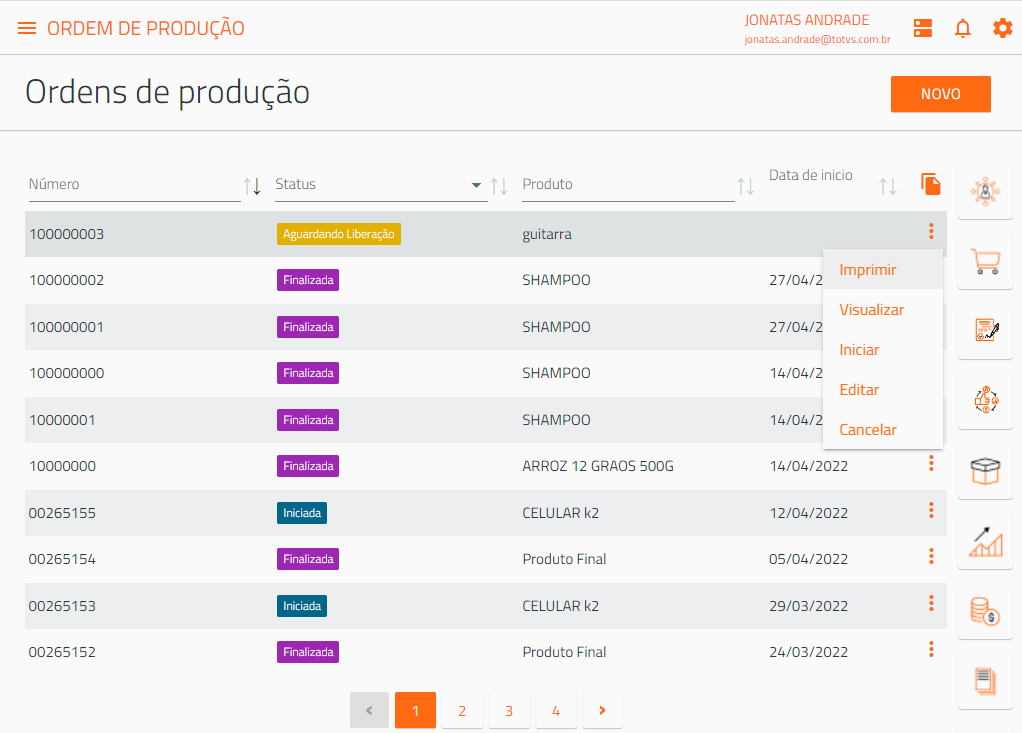The width and height of the screenshot is (1022, 733).
Task: Click order number 100000001
Action: [x=66, y=327]
